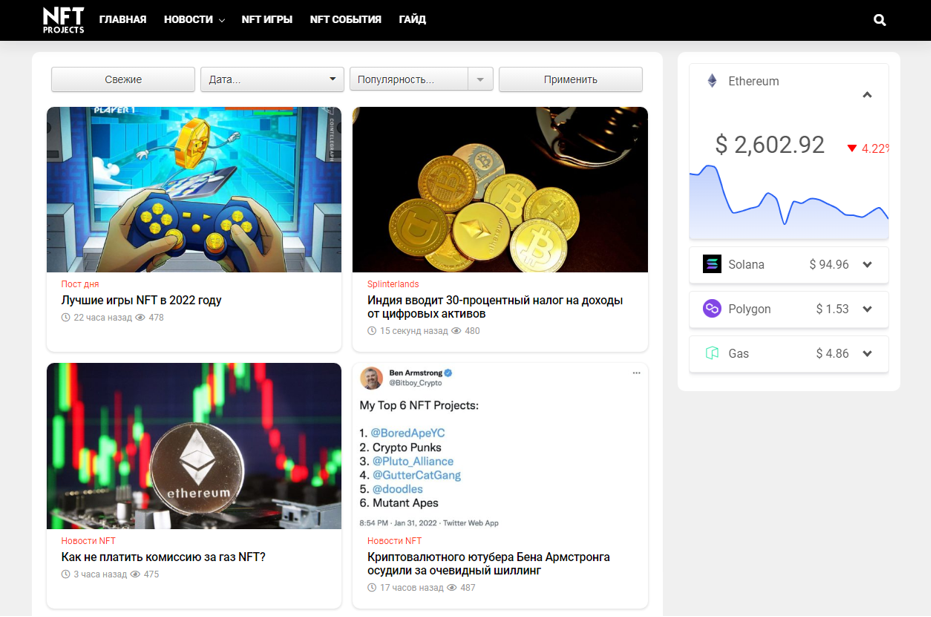Click the Polygon logo icon
Screen dimensions: 931x617
click(712, 308)
